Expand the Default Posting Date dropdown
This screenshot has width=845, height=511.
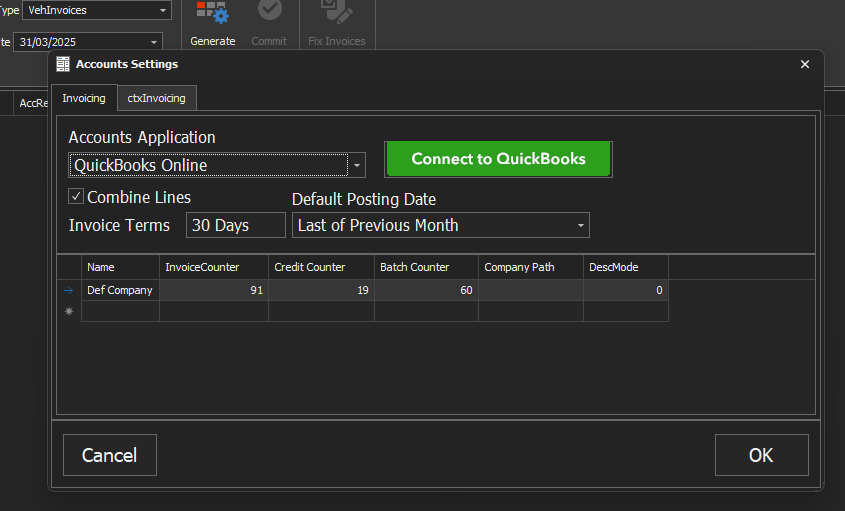click(580, 225)
